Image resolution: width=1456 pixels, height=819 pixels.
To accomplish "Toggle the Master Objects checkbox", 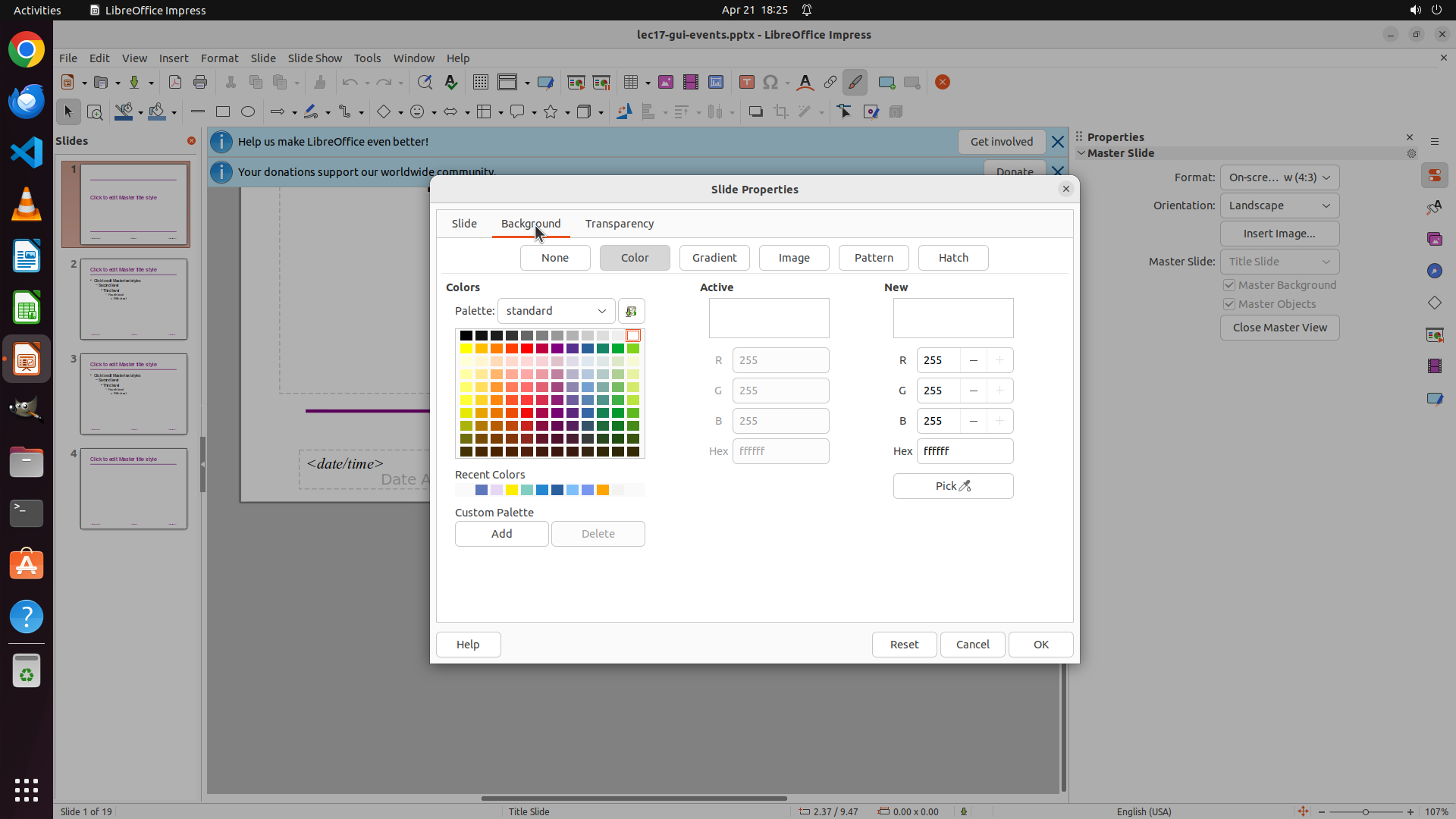I will coord(1229,304).
